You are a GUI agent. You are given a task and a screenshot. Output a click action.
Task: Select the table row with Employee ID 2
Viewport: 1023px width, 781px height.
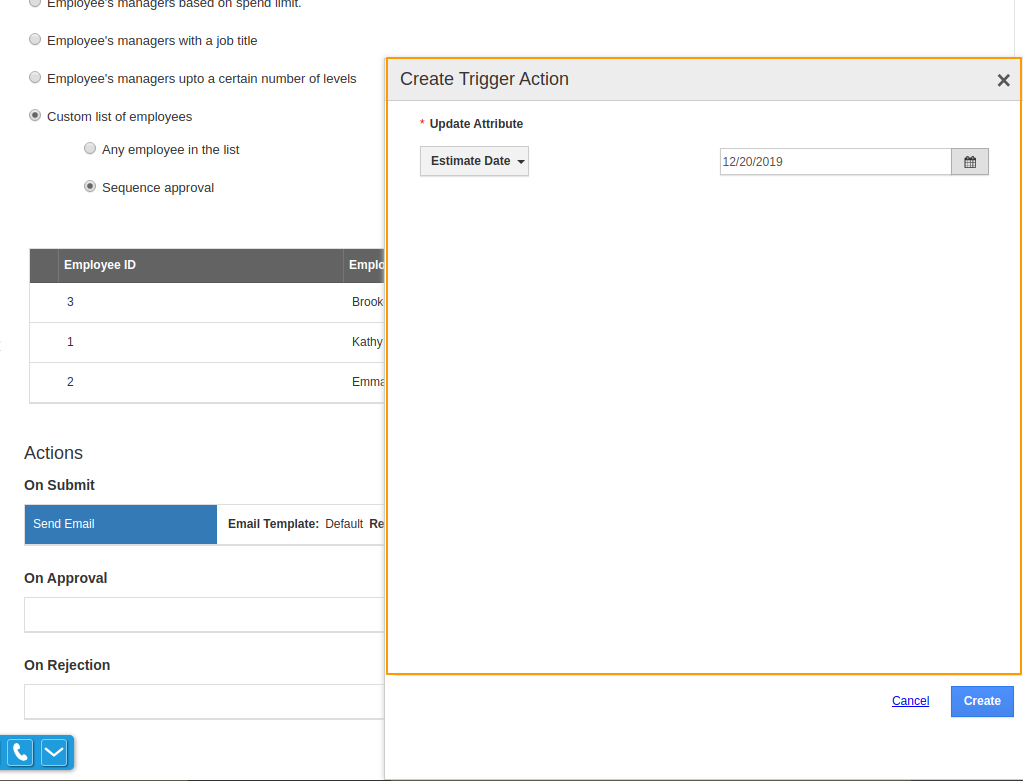tap(200, 382)
